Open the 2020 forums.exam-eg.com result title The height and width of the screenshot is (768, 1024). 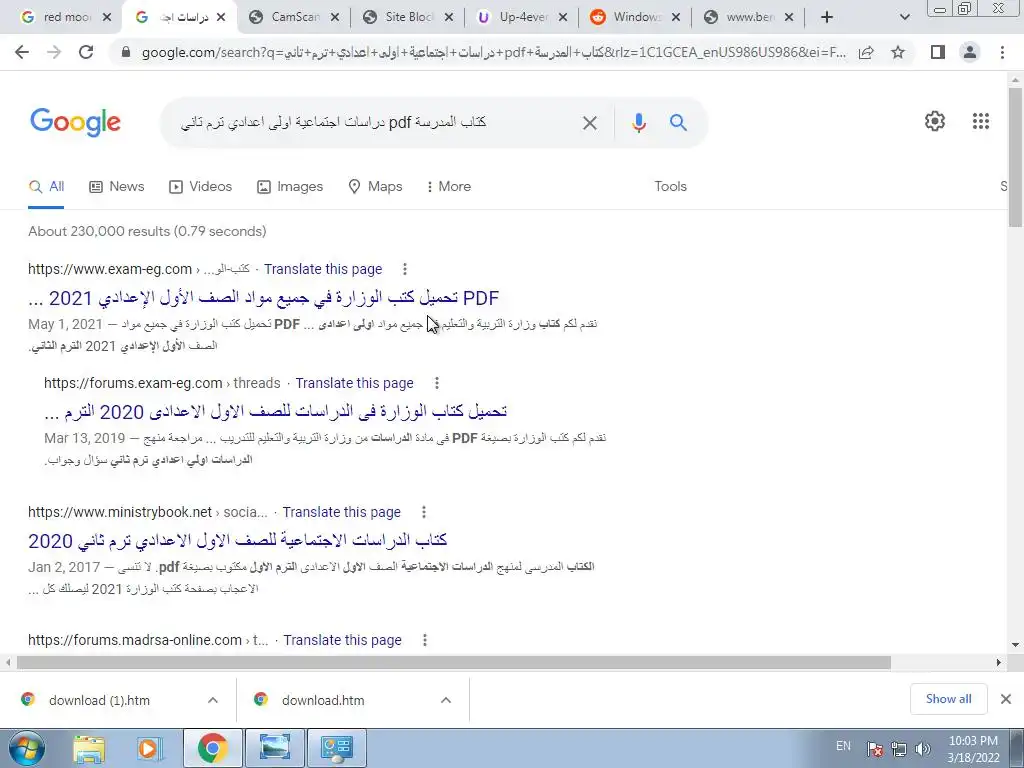(276, 411)
